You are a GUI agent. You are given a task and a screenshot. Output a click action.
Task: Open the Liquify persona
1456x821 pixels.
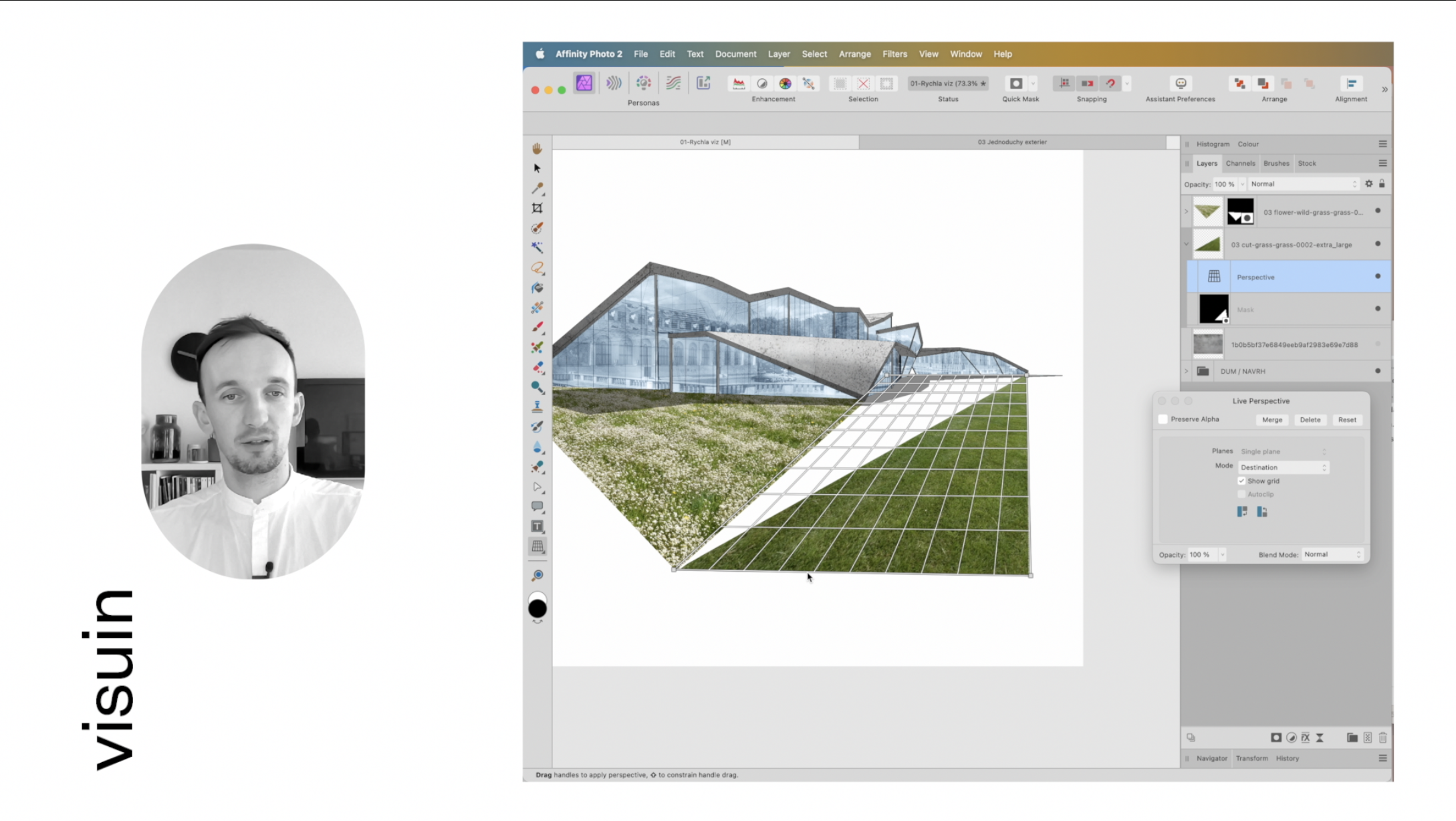coord(614,83)
